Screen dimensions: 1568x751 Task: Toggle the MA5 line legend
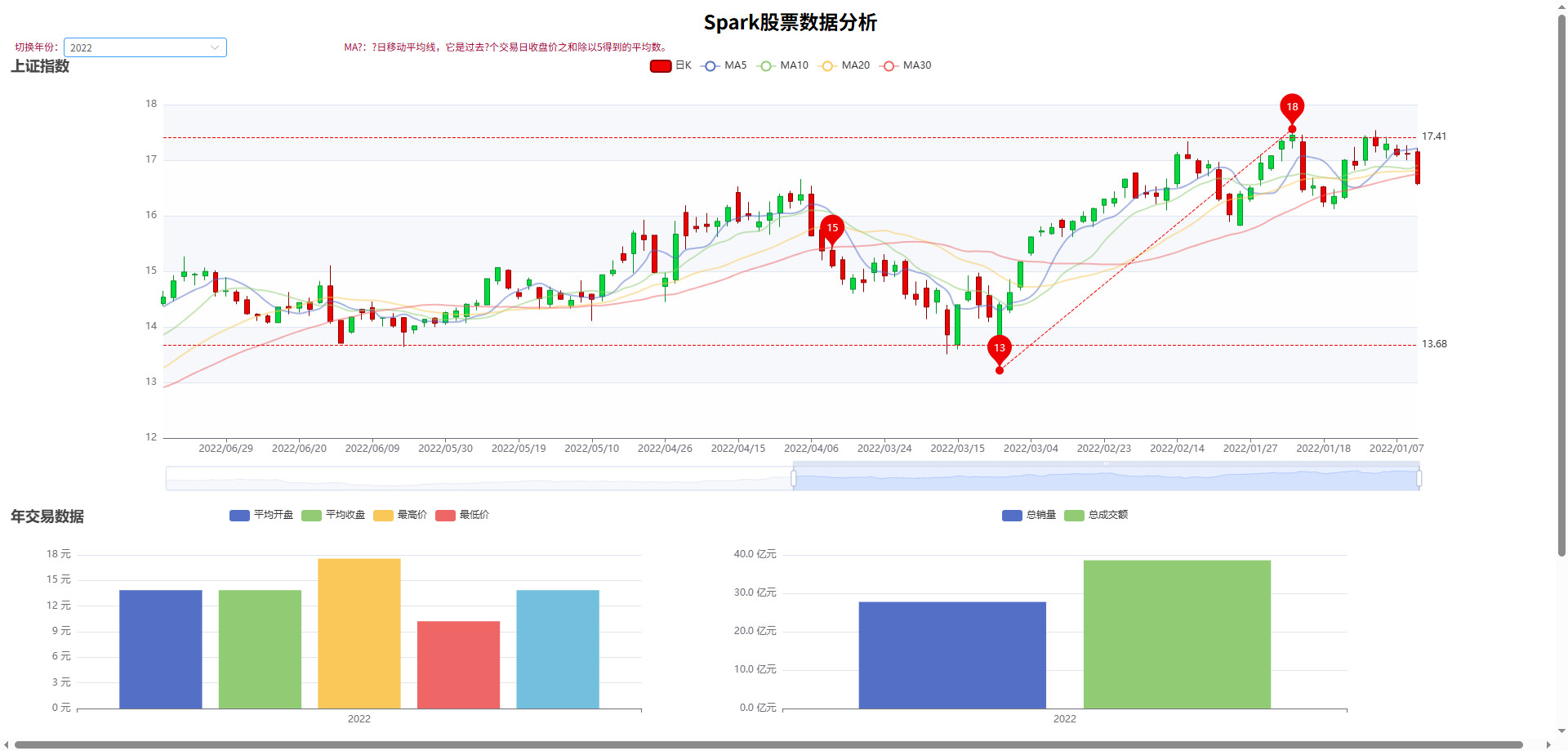click(x=724, y=65)
